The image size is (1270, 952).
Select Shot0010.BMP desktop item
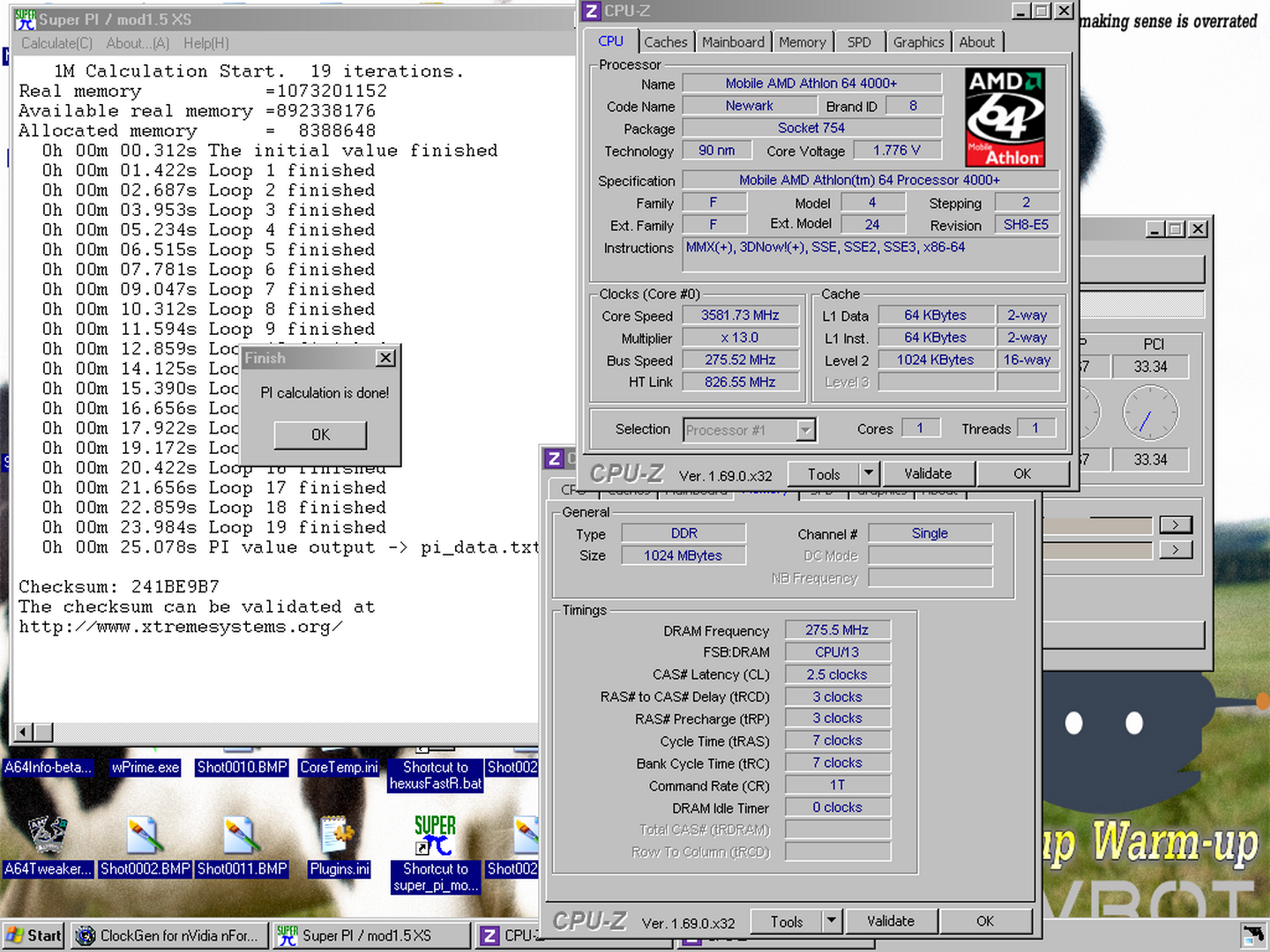242,767
